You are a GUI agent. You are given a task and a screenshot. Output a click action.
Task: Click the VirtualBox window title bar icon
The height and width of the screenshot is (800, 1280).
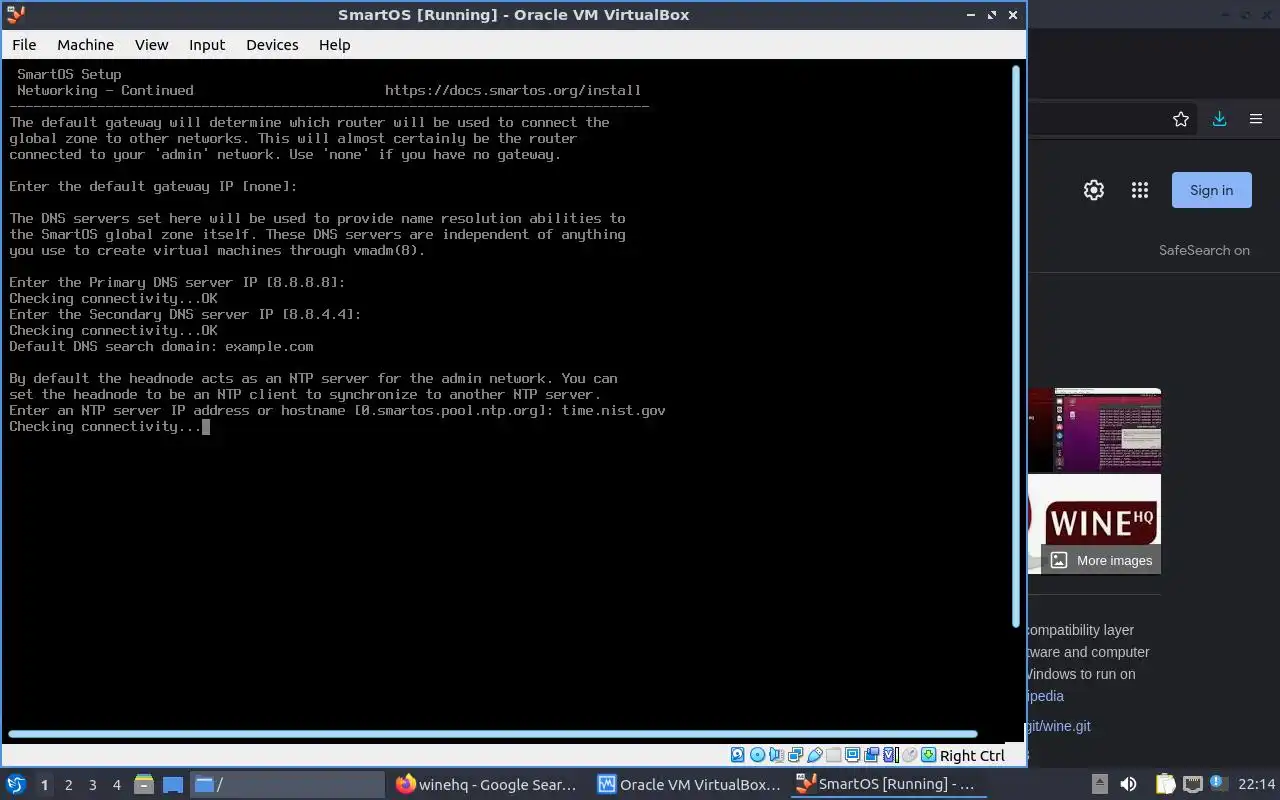click(14, 14)
